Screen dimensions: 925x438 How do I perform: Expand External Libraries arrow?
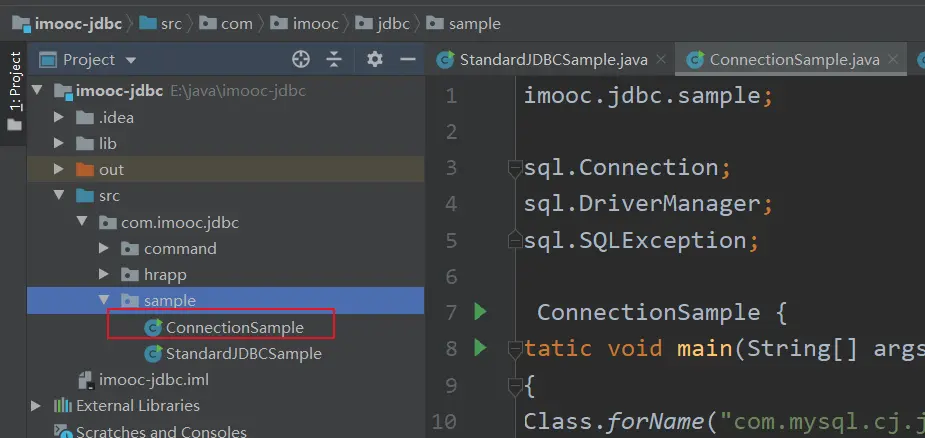click(x=35, y=406)
